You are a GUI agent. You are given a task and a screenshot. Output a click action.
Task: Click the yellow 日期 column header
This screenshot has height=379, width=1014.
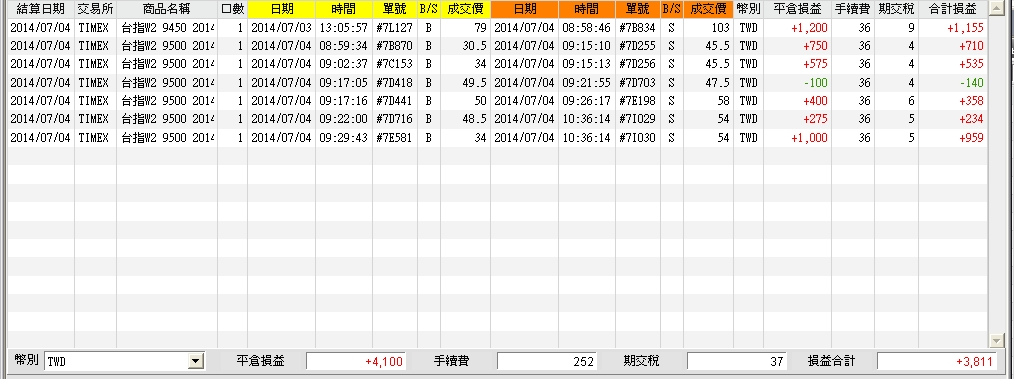tap(281, 9)
